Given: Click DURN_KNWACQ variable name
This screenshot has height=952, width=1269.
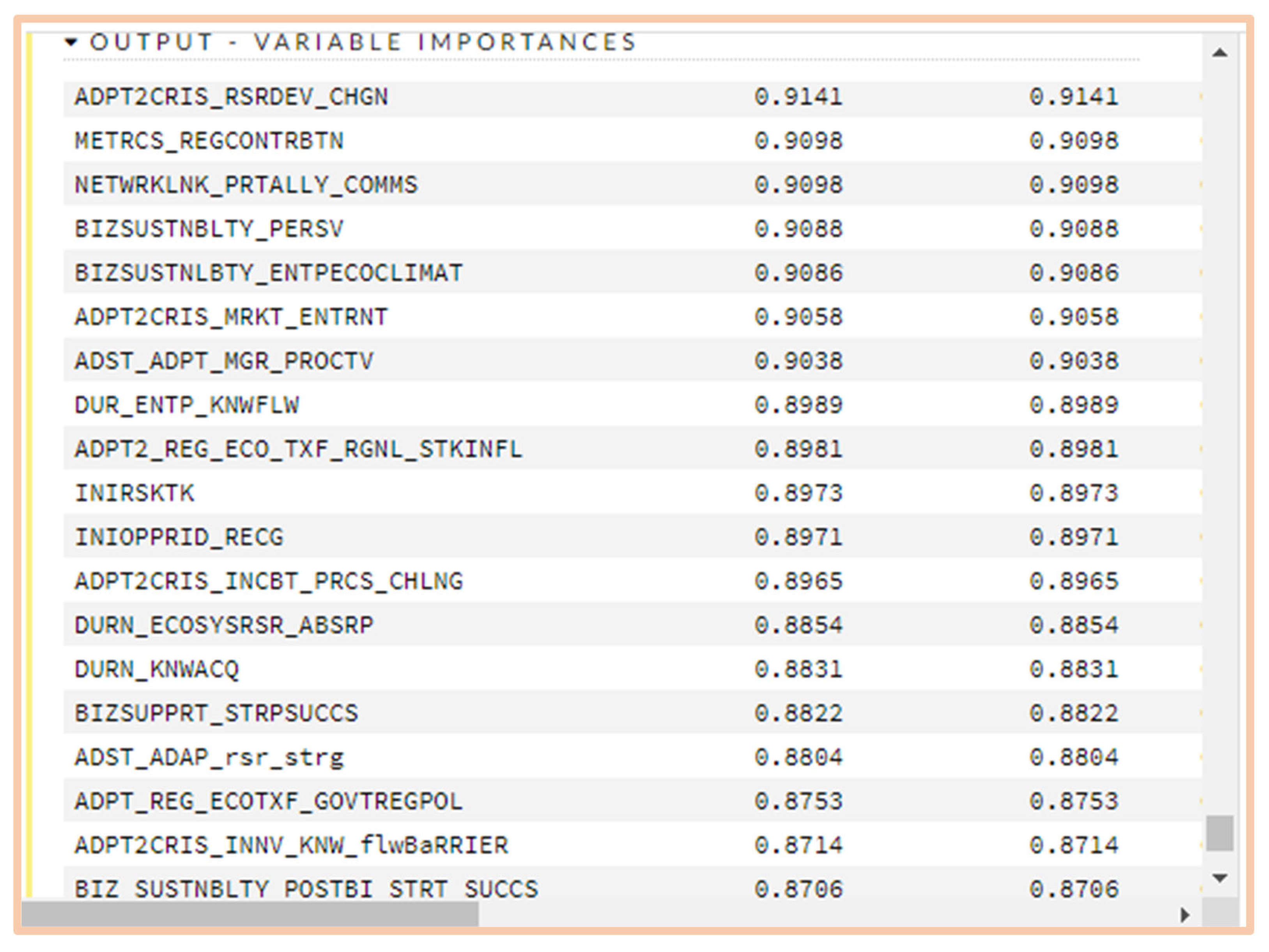Looking at the screenshot, I should (157, 669).
